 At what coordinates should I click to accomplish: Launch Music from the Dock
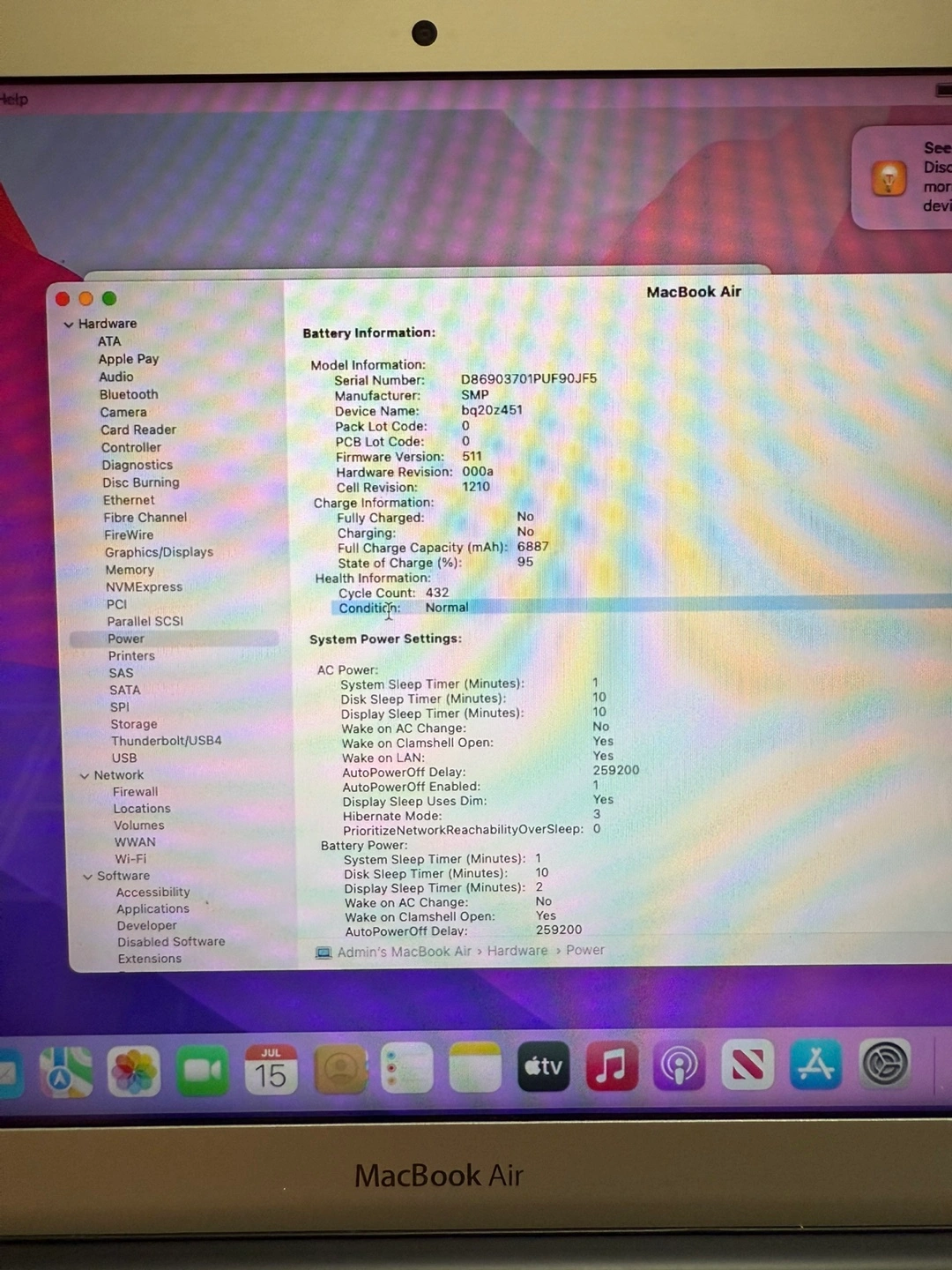pos(611,1065)
